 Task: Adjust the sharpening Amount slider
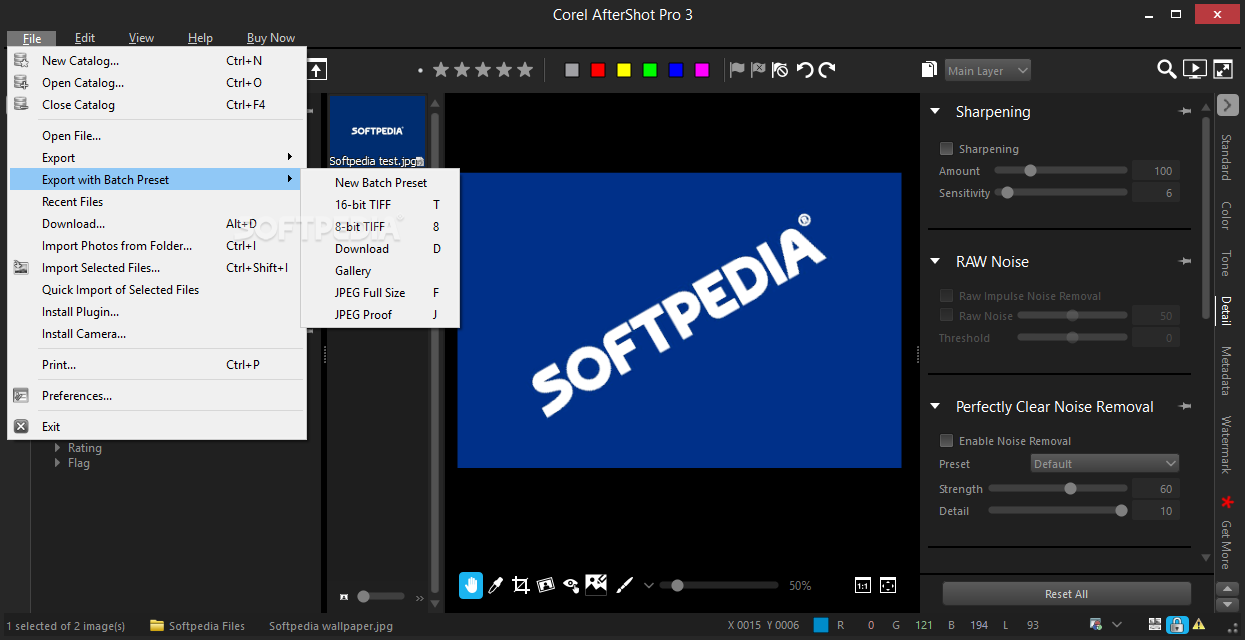click(x=1059, y=171)
